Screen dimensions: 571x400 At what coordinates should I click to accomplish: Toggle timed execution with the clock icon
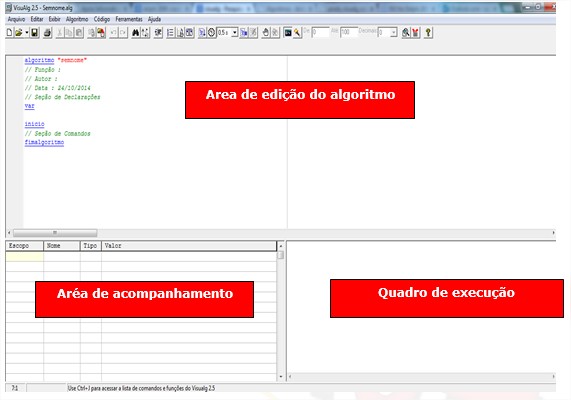212,33
